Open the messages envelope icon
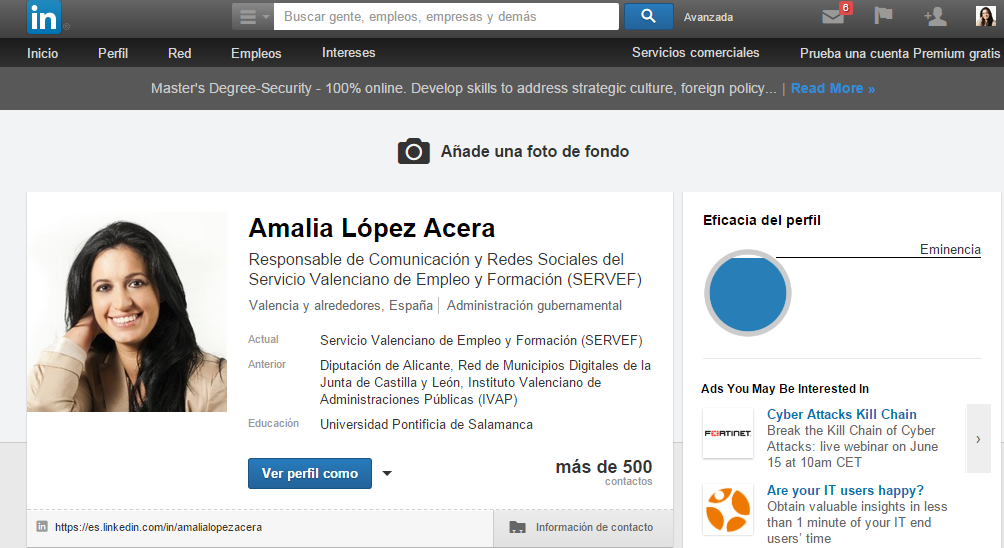The height and width of the screenshot is (548, 1004). [x=832, y=16]
